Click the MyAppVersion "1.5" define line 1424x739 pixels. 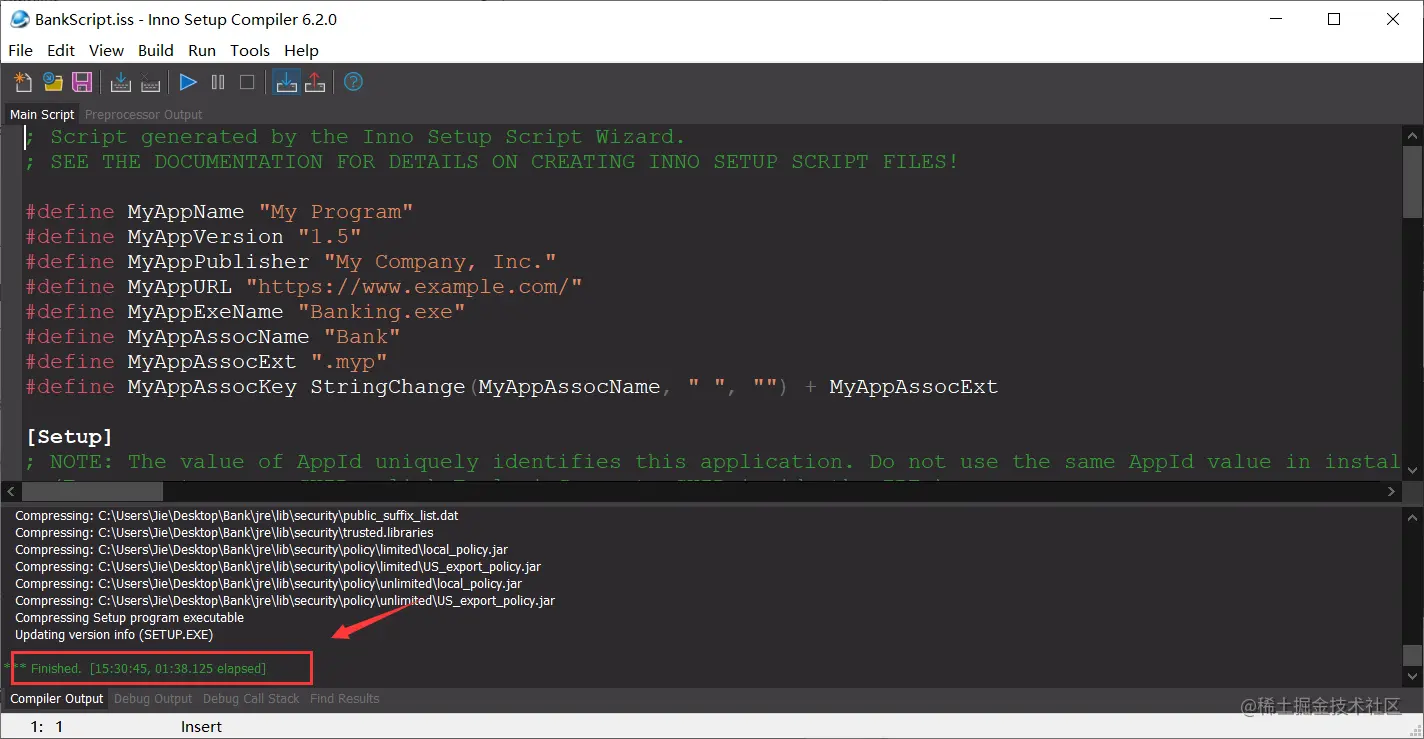point(193,237)
